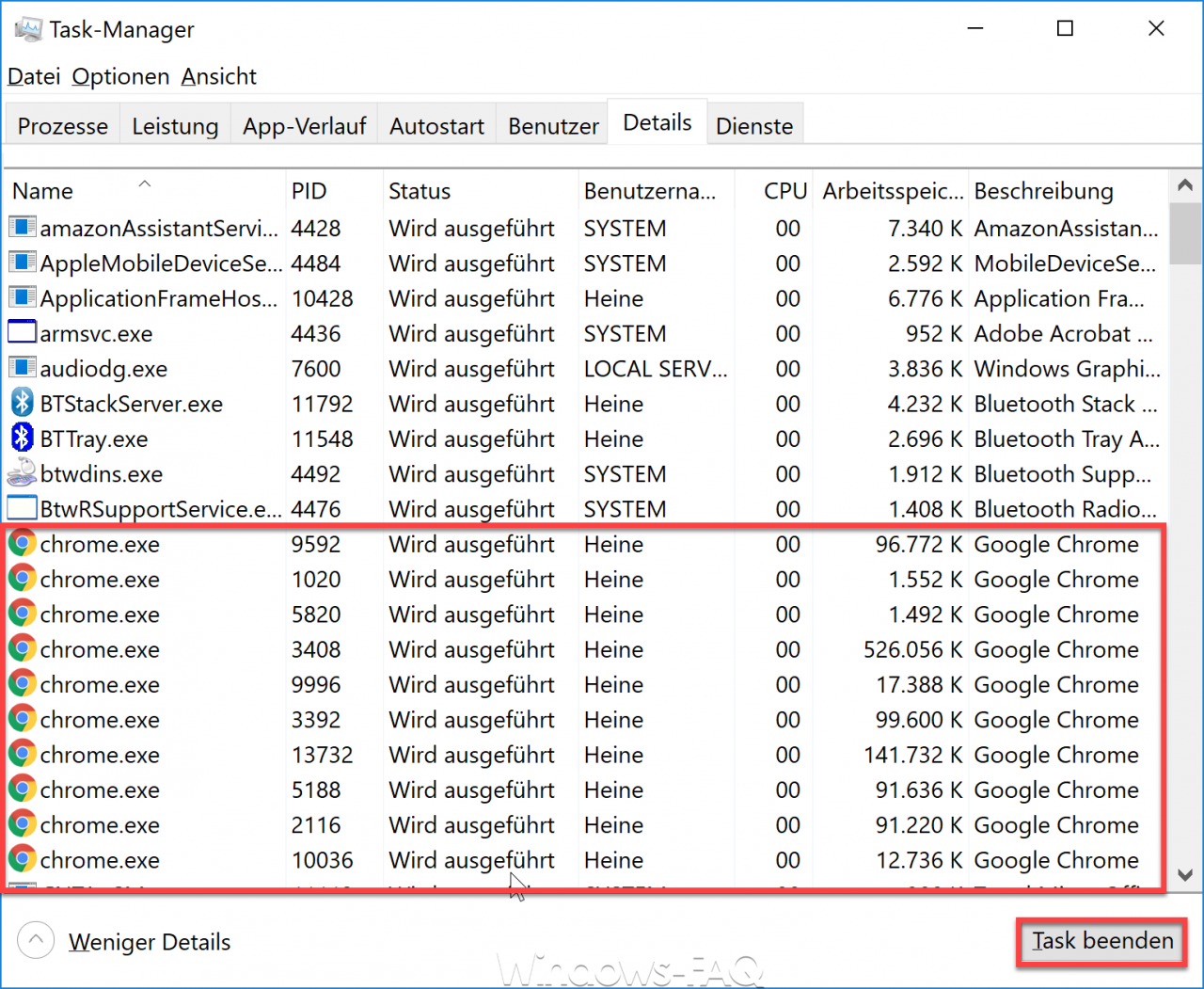The width and height of the screenshot is (1204, 989).
Task: Click the ApplicationFrameHost process icon
Action: [23, 298]
